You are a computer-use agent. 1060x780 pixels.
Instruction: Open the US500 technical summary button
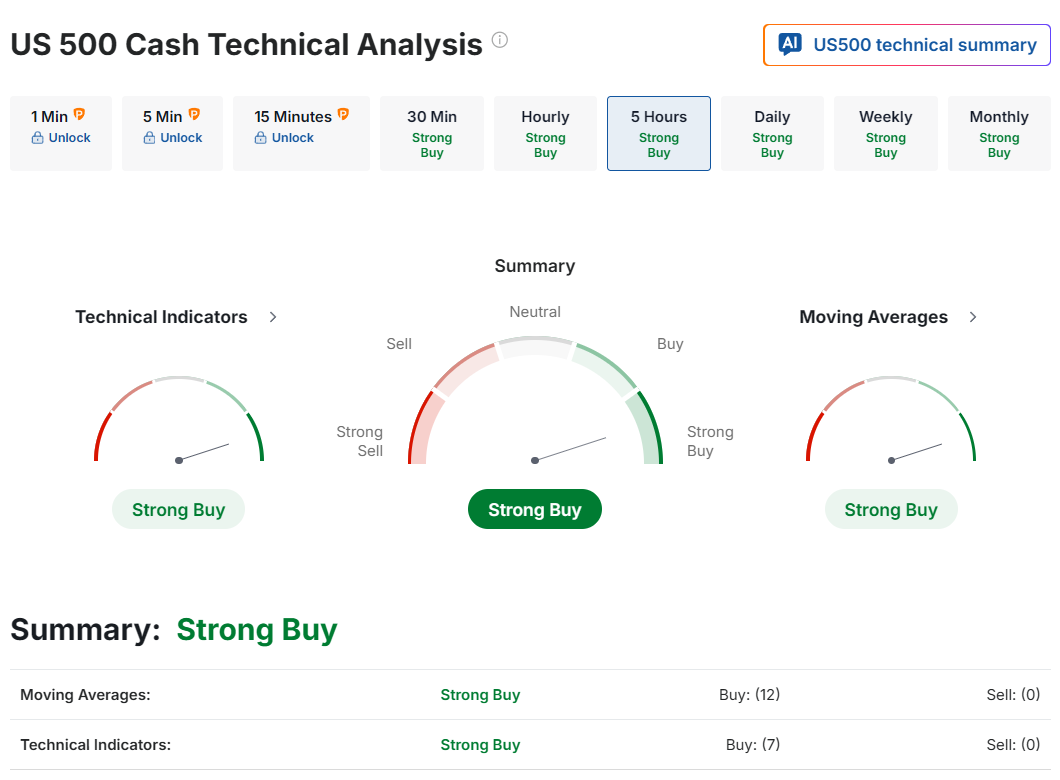907,45
